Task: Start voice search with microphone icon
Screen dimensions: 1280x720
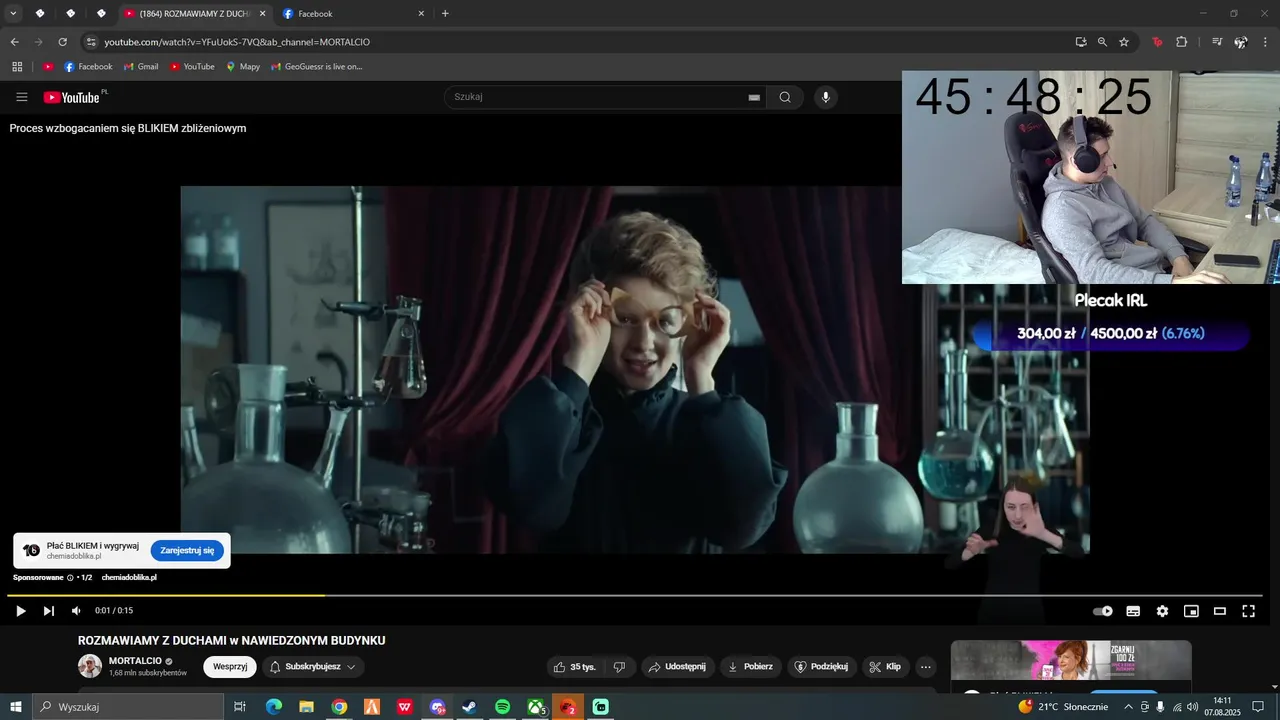Action: click(x=825, y=97)
